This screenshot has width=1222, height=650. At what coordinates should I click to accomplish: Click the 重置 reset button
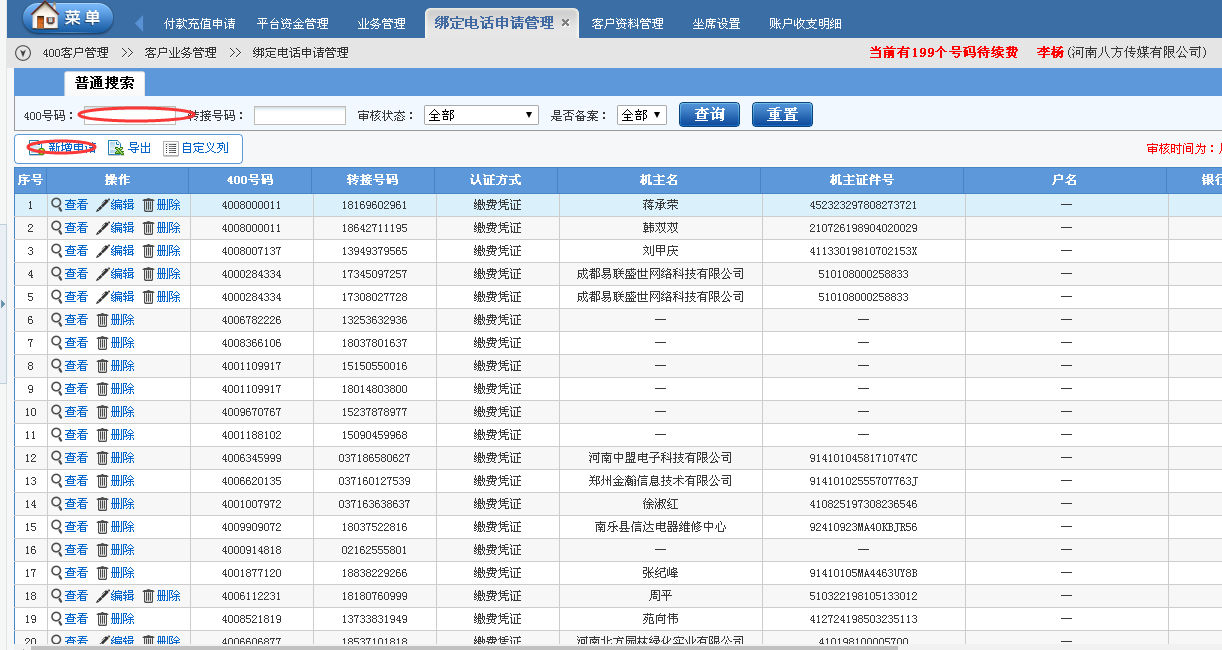[782, 115]
